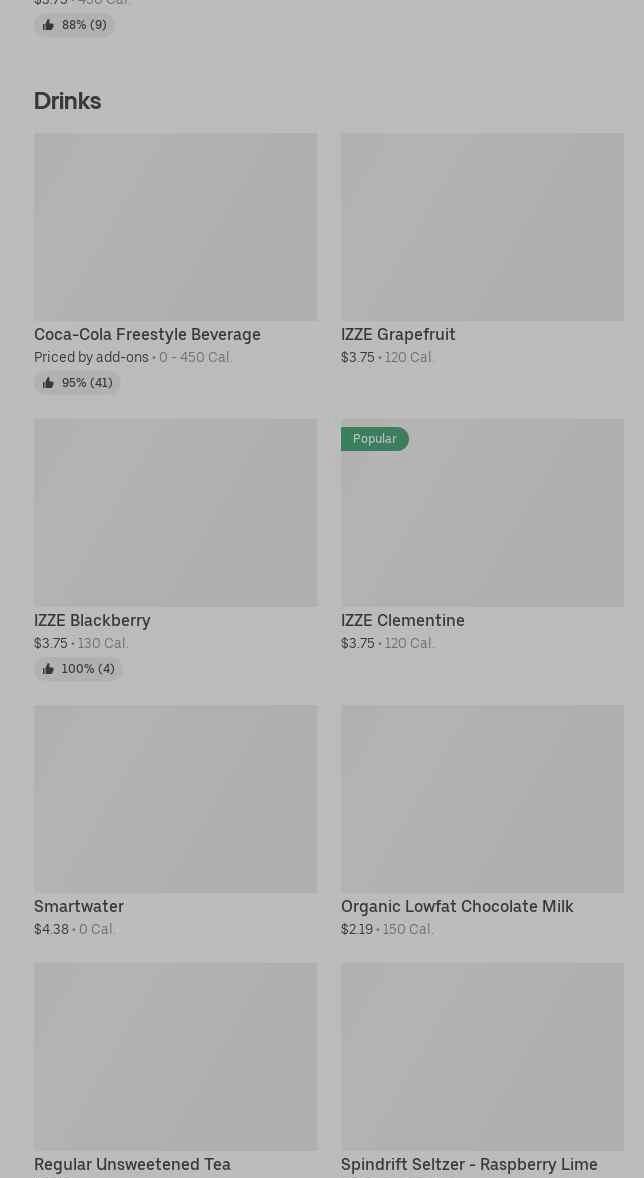Image resolution: width=644 pixels, height=1178 pixels.
Task: Click the IZZE Grapefruit item name
Action: [x=398, y=335]
